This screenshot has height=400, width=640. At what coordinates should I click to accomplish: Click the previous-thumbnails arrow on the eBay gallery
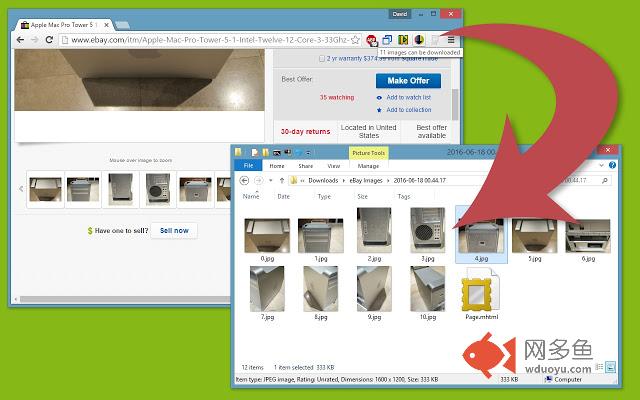tap(21, 189)
